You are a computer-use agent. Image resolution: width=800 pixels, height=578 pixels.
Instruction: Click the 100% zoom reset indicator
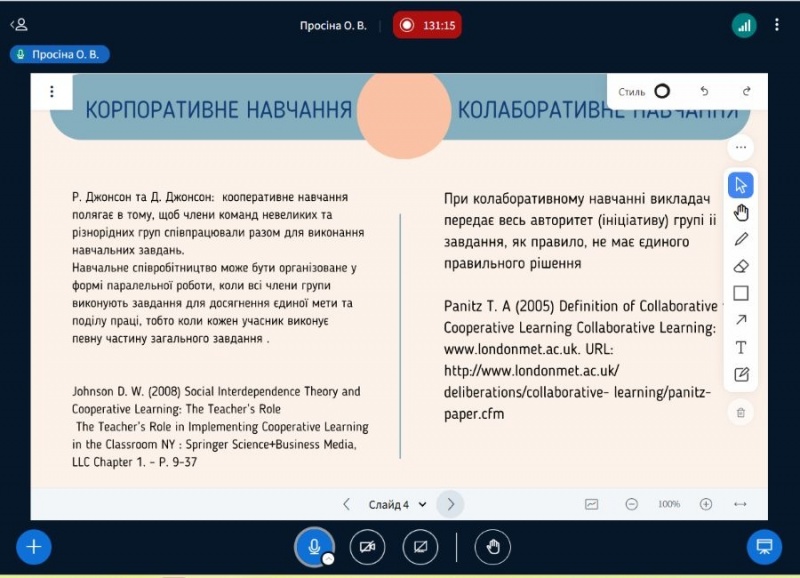coord(669,504)
